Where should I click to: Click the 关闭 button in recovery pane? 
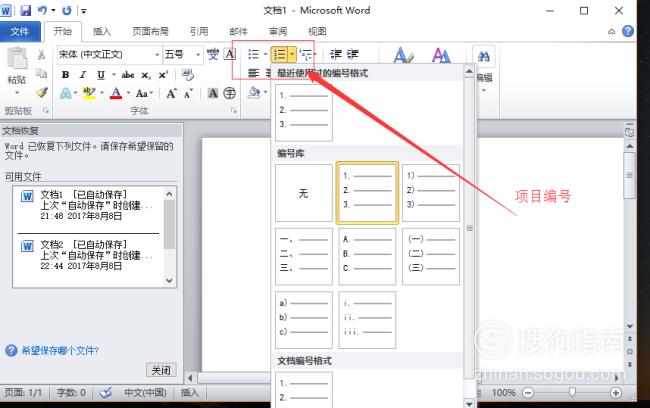click(161, 370)
